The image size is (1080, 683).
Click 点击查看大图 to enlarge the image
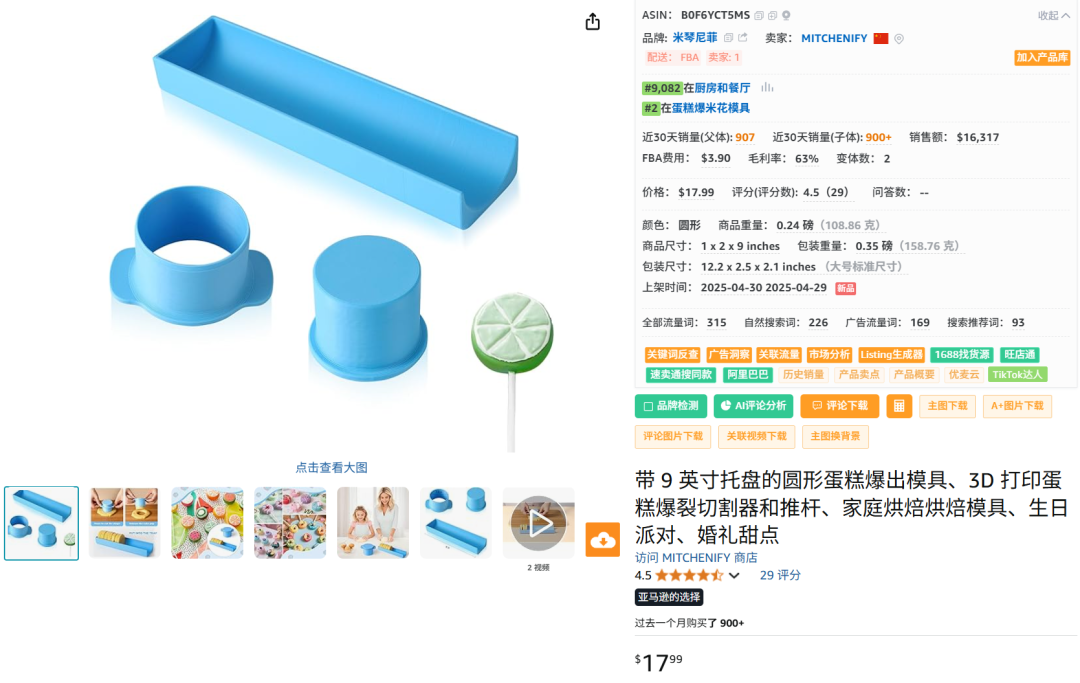tap(331, 467)
